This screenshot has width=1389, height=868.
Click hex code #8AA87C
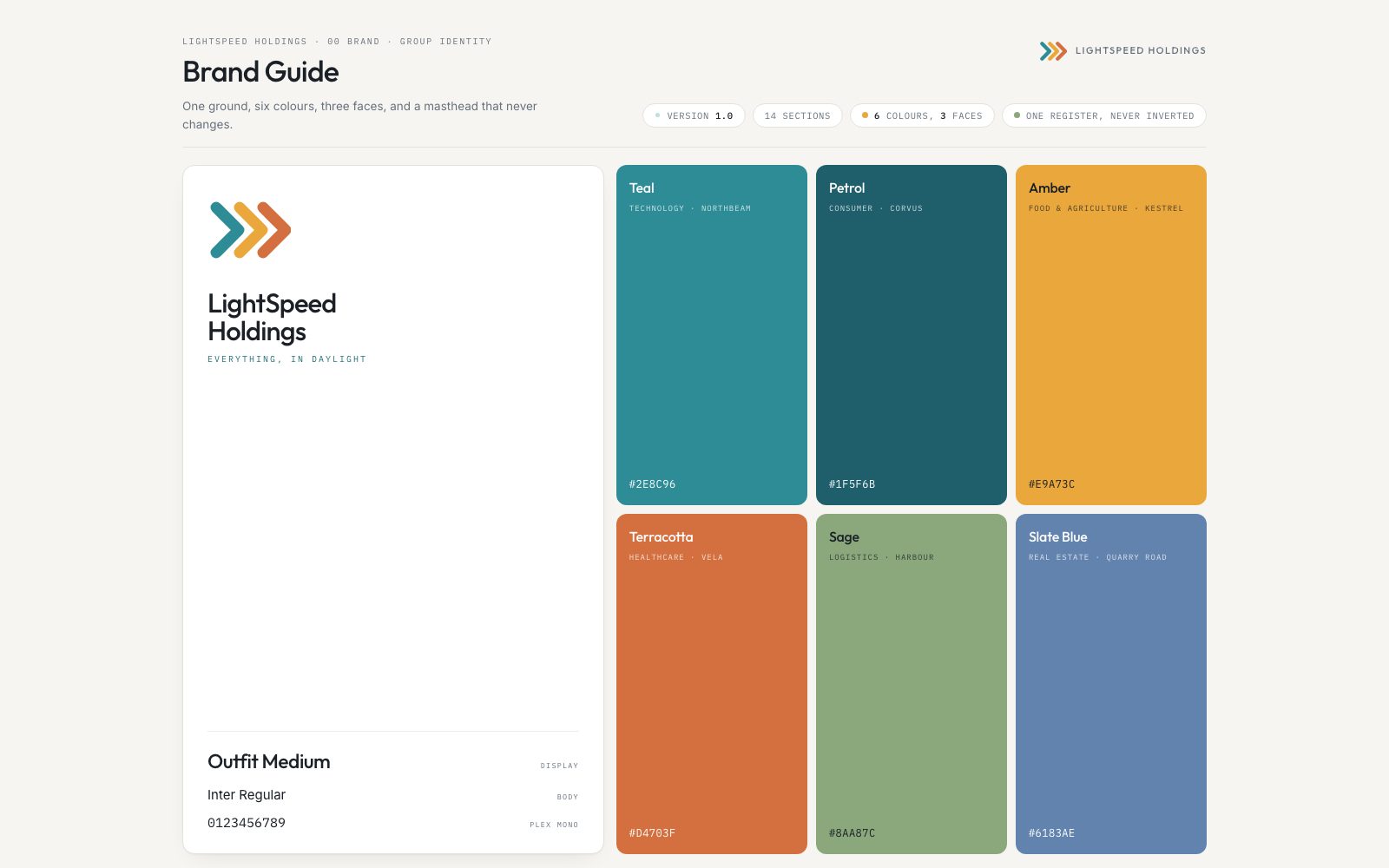point(852,833)
